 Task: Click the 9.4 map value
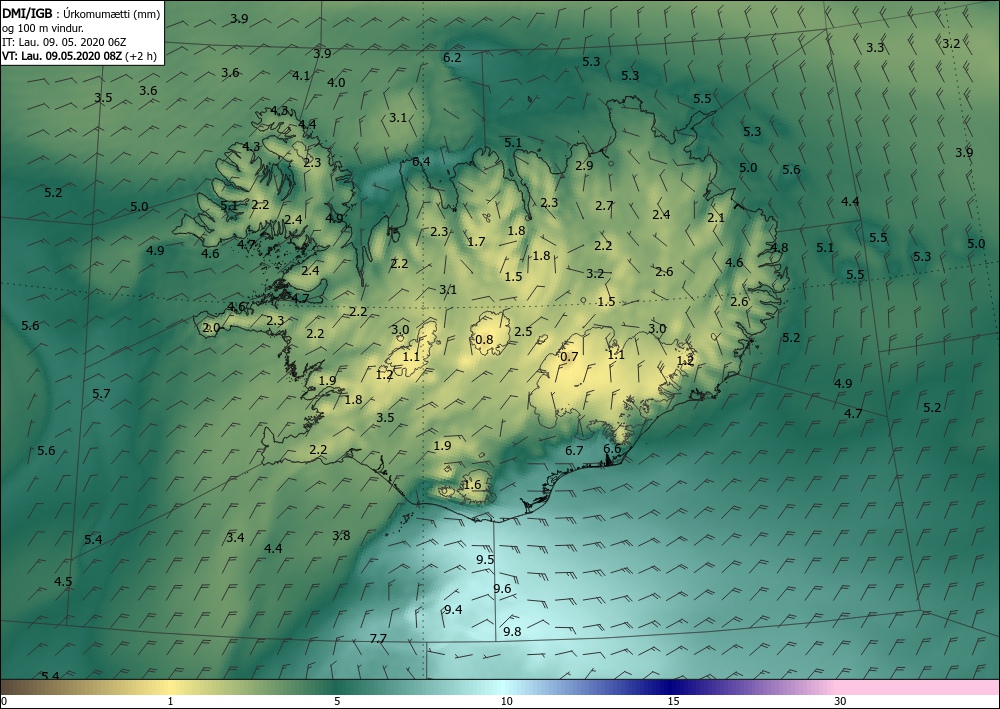point(453,610)
